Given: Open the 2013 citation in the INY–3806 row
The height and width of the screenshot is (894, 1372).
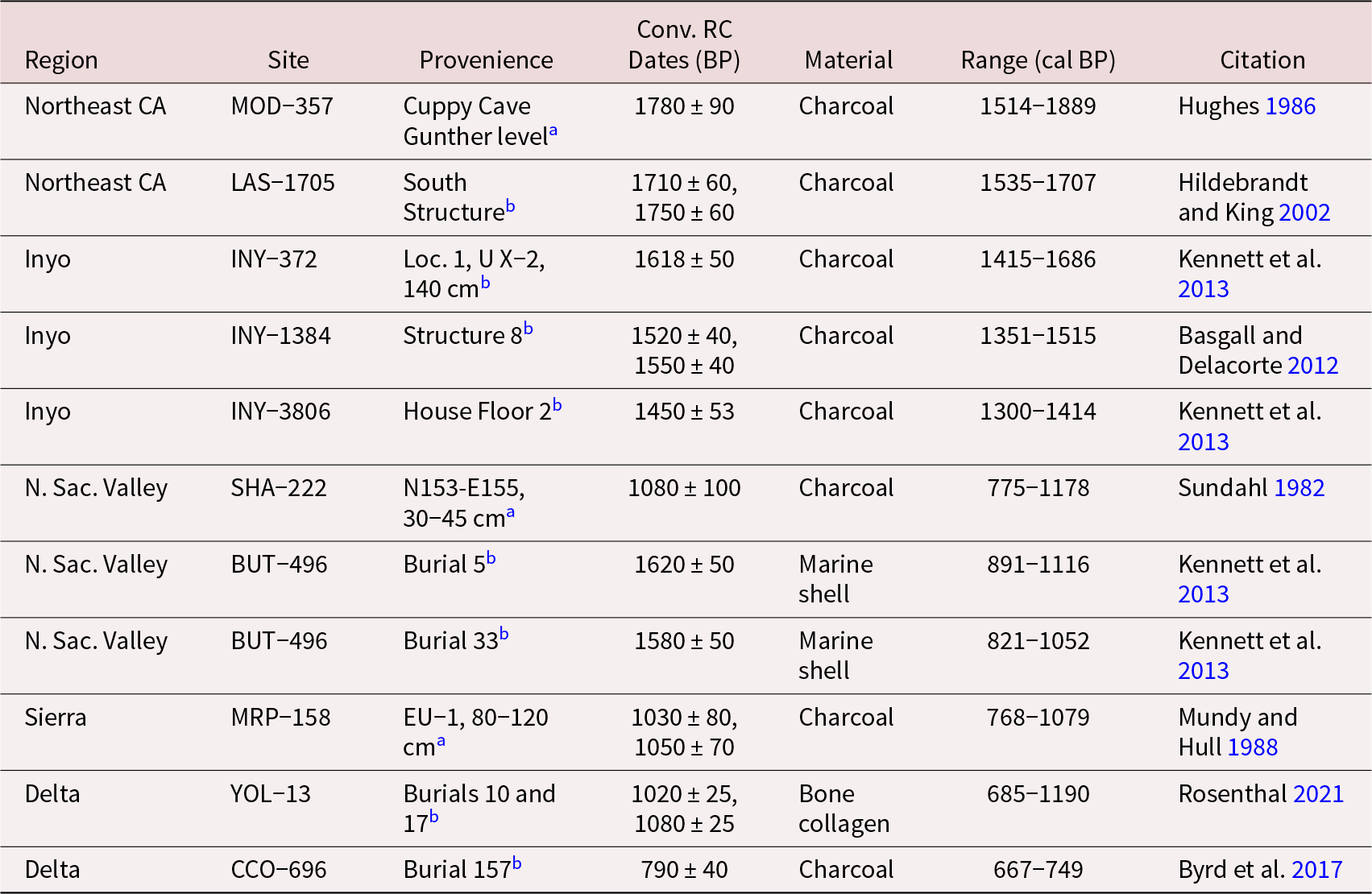Looking at the screenshot, I should (x=1203, y=442).
